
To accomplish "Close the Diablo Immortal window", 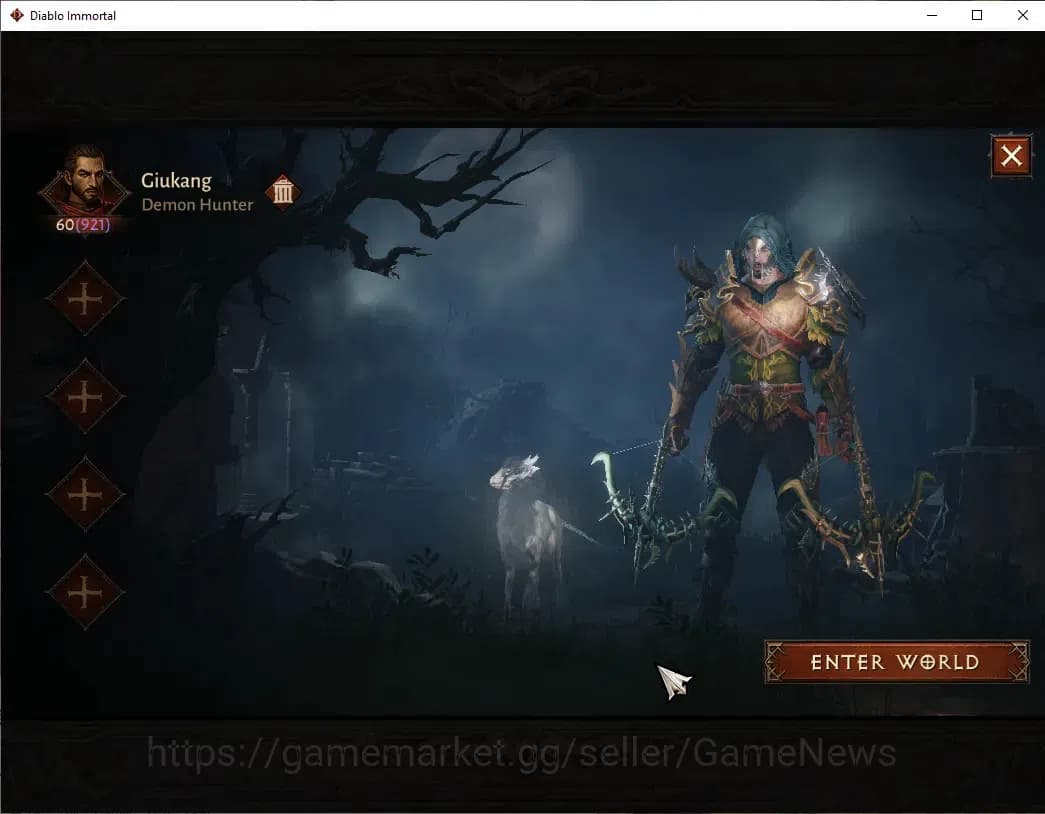I will 1022,15.
